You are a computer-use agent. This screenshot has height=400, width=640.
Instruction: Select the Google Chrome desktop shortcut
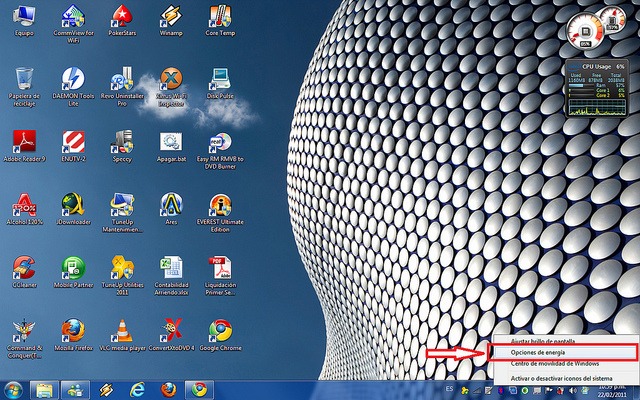pos(221,330)
